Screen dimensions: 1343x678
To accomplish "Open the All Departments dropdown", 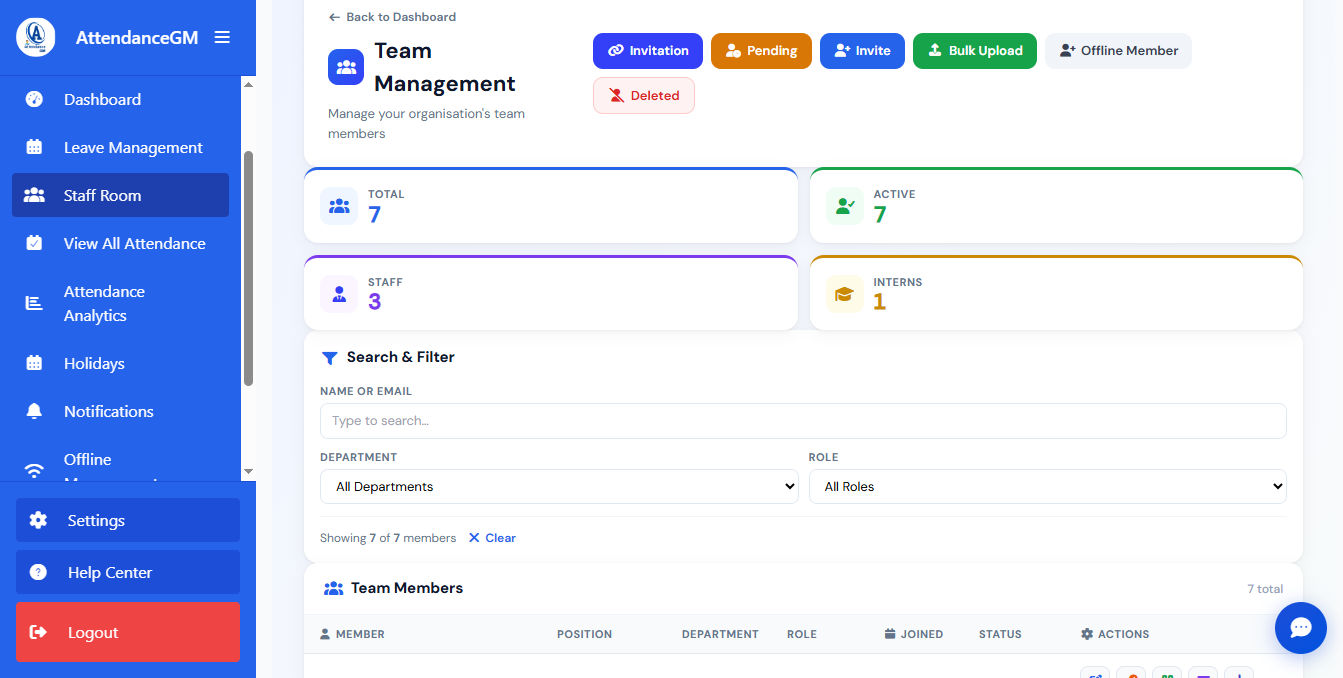I will click(559, 487).
